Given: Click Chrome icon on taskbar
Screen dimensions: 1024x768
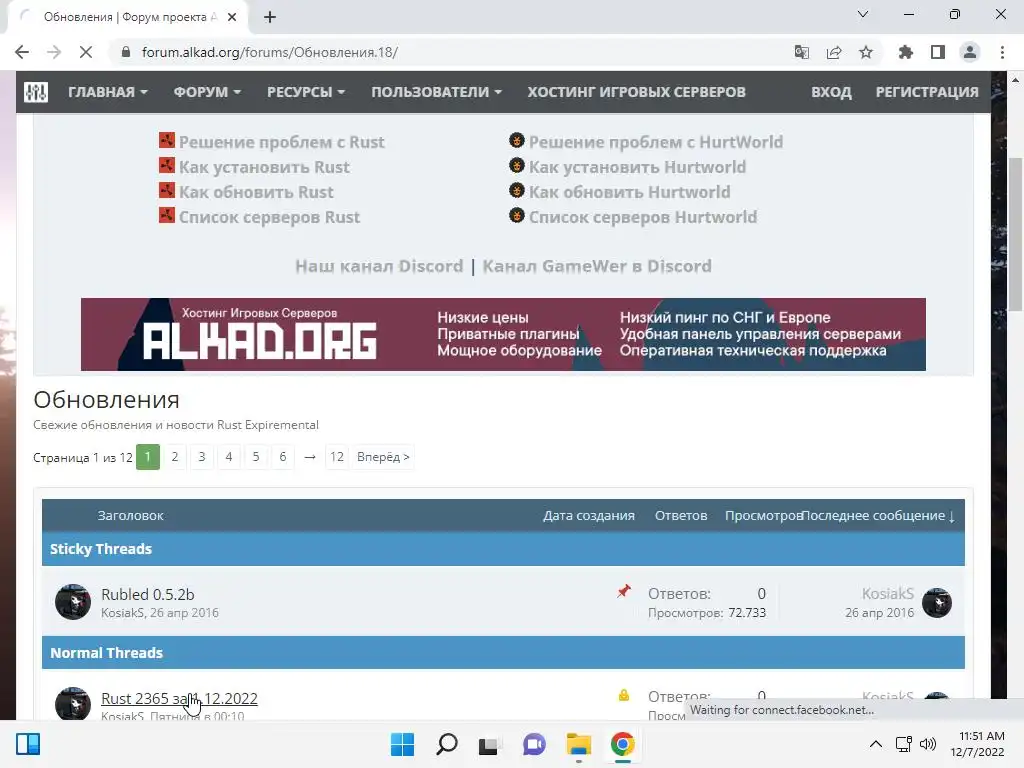Looking at the screenshot, I should [x=622, y=744].
